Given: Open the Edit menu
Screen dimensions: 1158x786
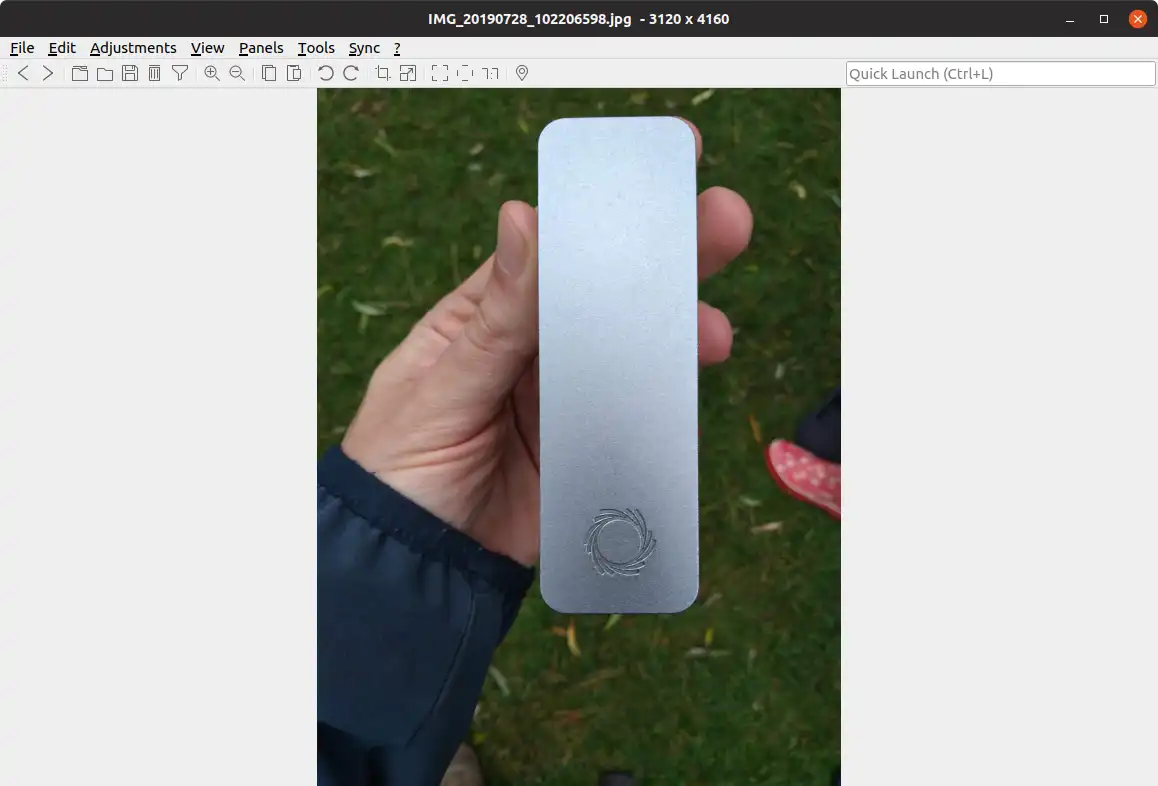Looking at the screenshot, I should [62, 48].
